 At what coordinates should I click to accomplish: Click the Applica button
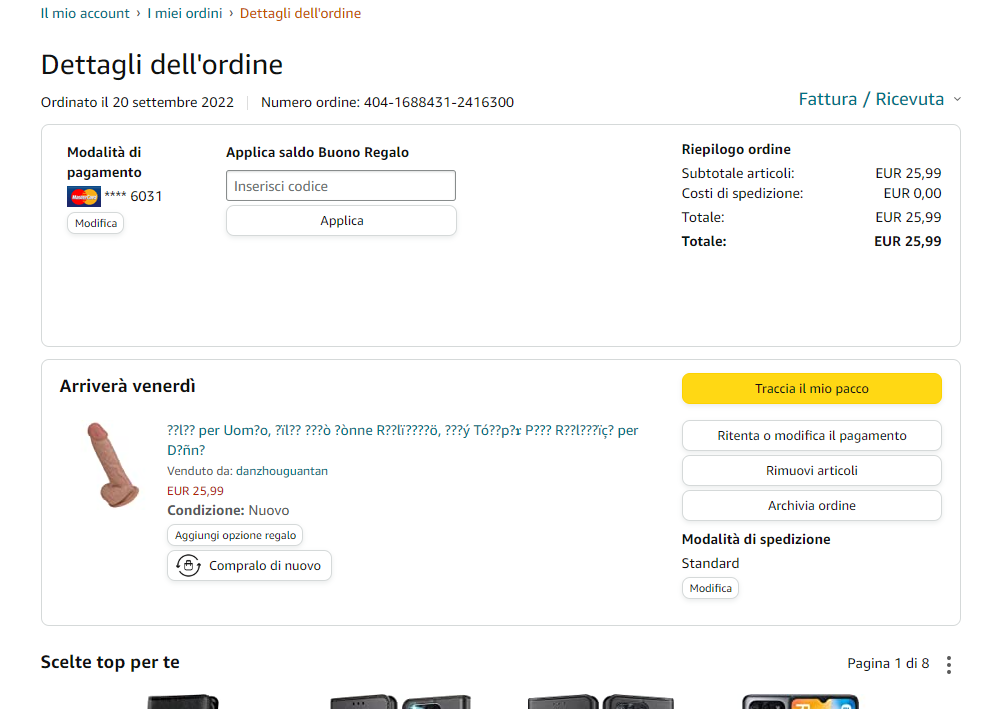pos(341,220)
